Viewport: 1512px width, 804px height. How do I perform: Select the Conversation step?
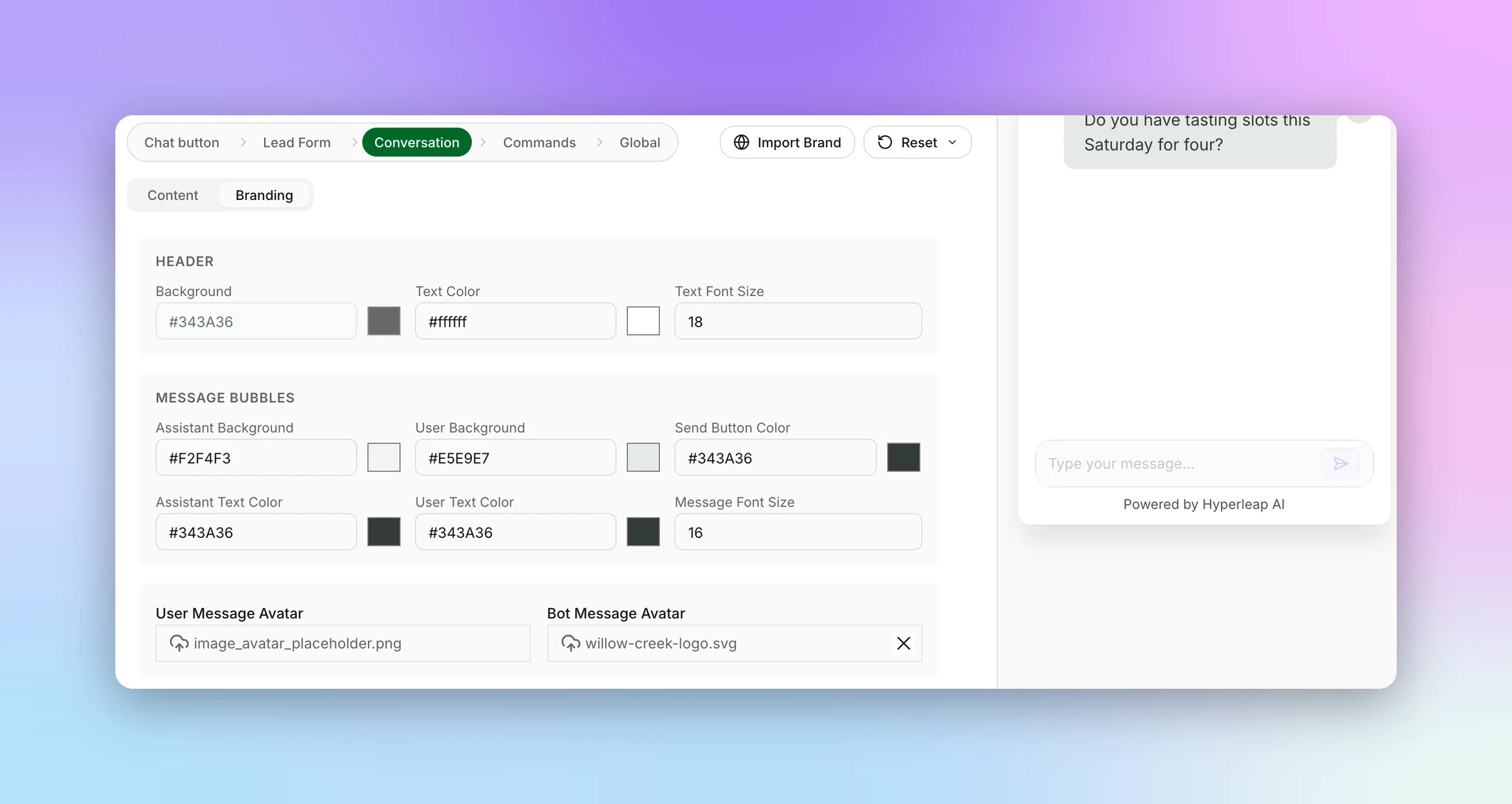[417, 142]
